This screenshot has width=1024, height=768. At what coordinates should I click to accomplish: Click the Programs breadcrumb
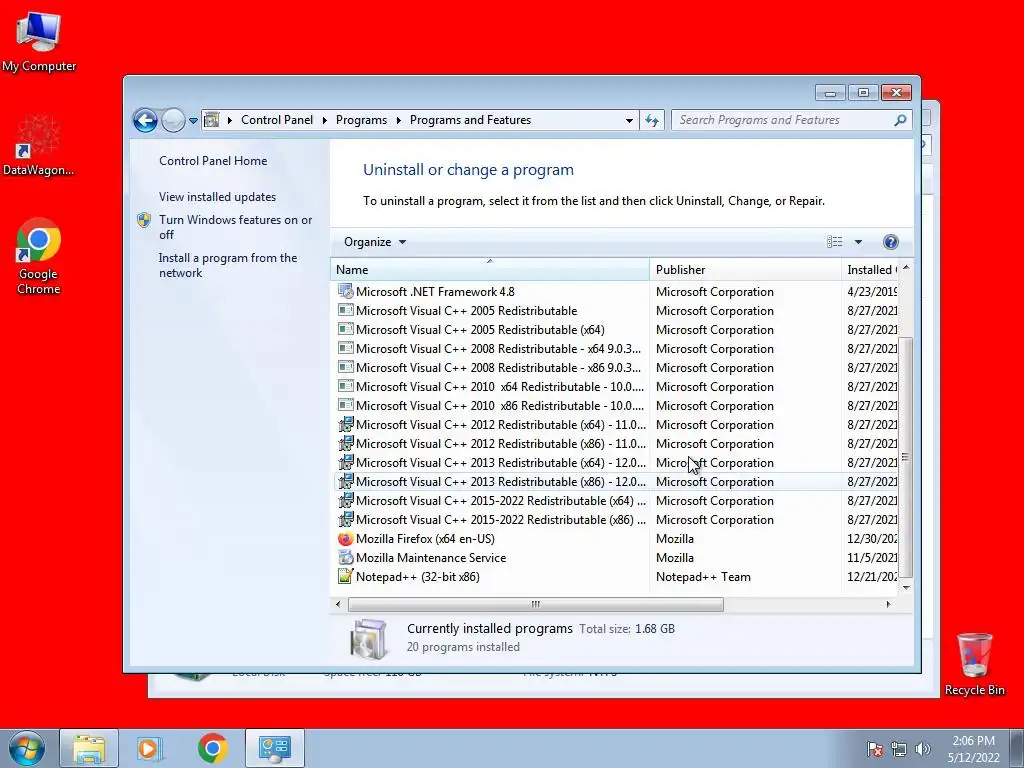click(x=361, y=120)
